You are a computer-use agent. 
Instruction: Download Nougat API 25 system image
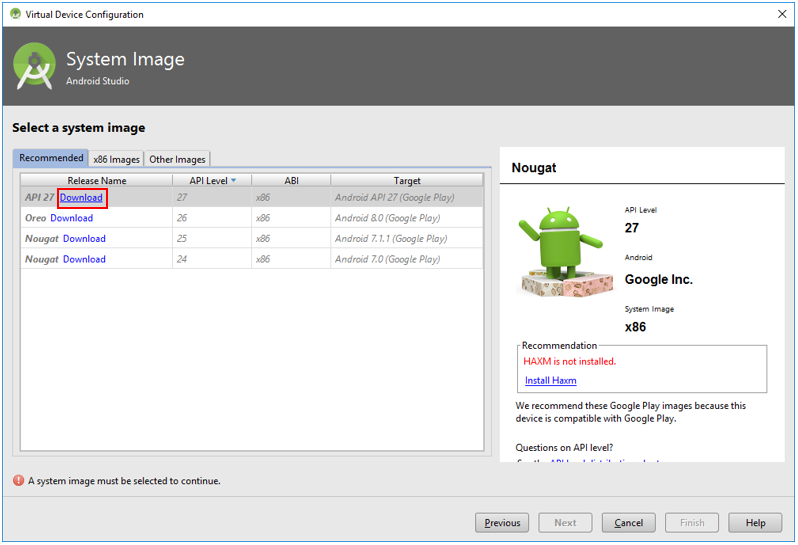[84, 238]
